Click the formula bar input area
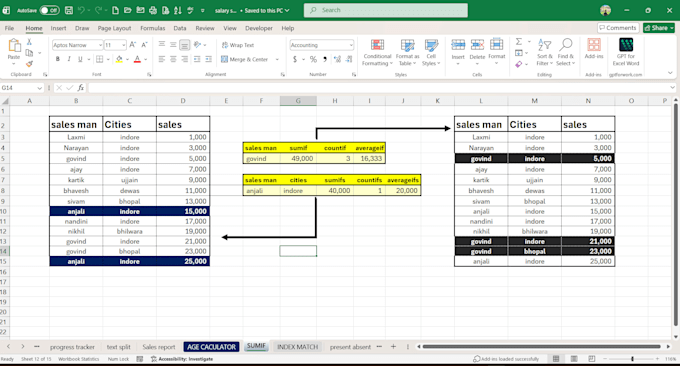Image resolution: width=680 pixels, height=366 pixels. click(x=378, y=88)
